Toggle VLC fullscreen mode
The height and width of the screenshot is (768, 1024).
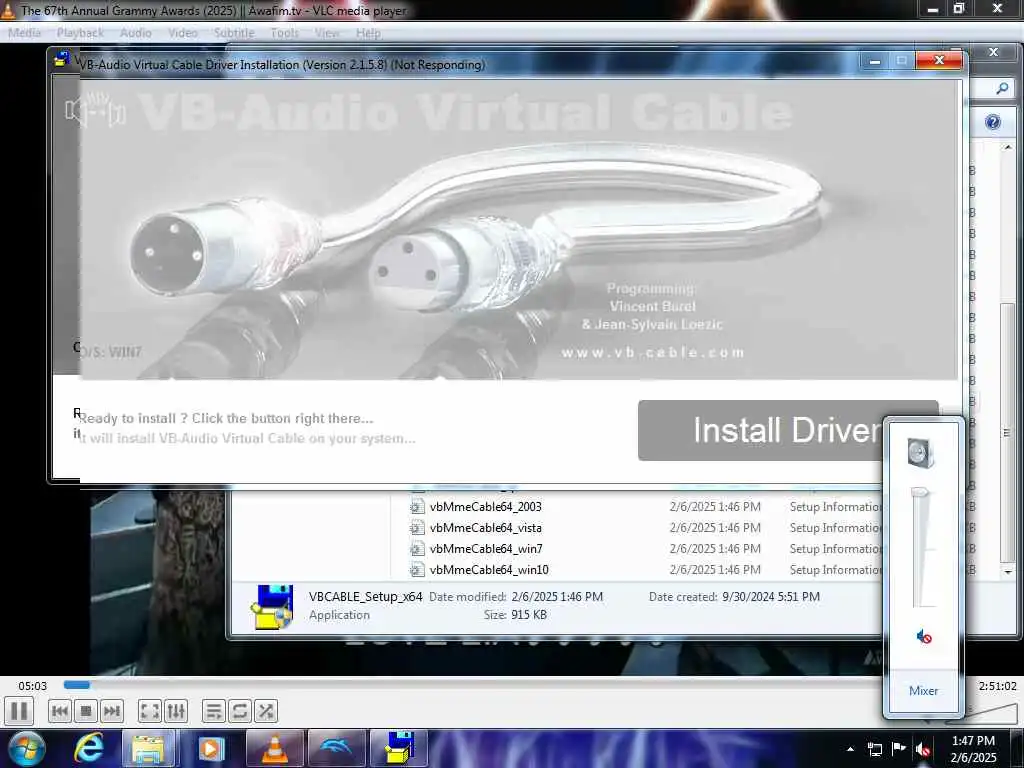point(150,711)
